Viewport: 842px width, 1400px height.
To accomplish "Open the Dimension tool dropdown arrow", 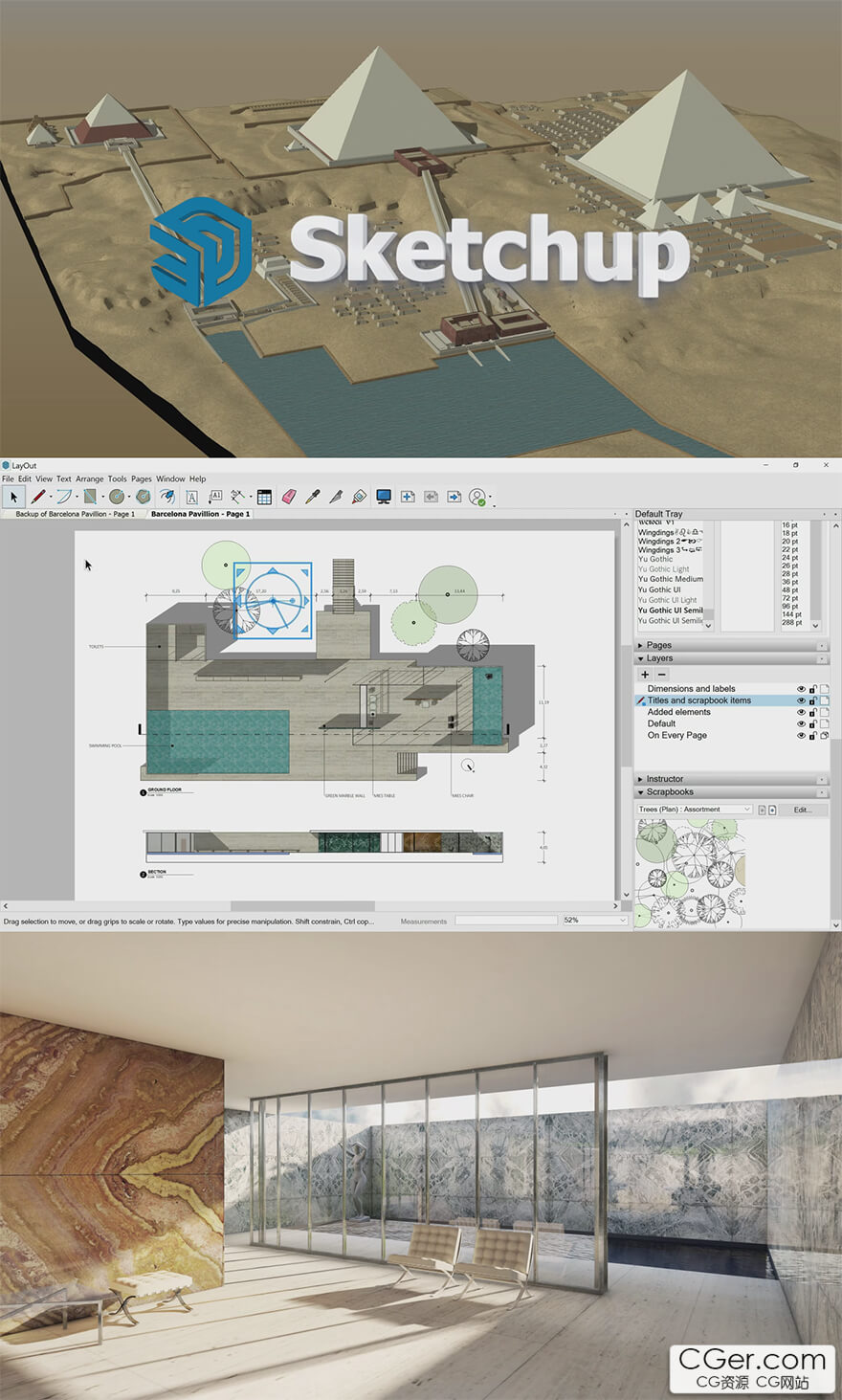I will coord(250,497).
